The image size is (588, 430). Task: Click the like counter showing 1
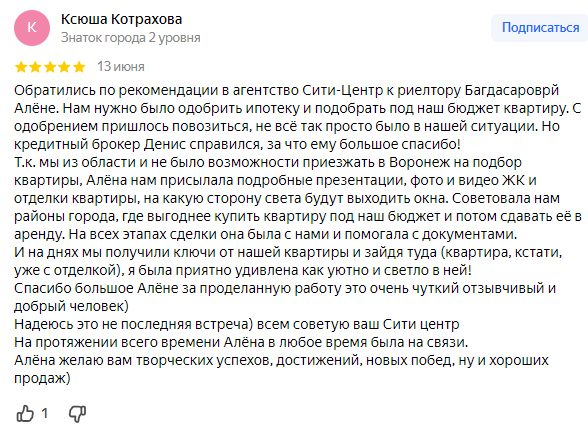click(x=45, y=414)
